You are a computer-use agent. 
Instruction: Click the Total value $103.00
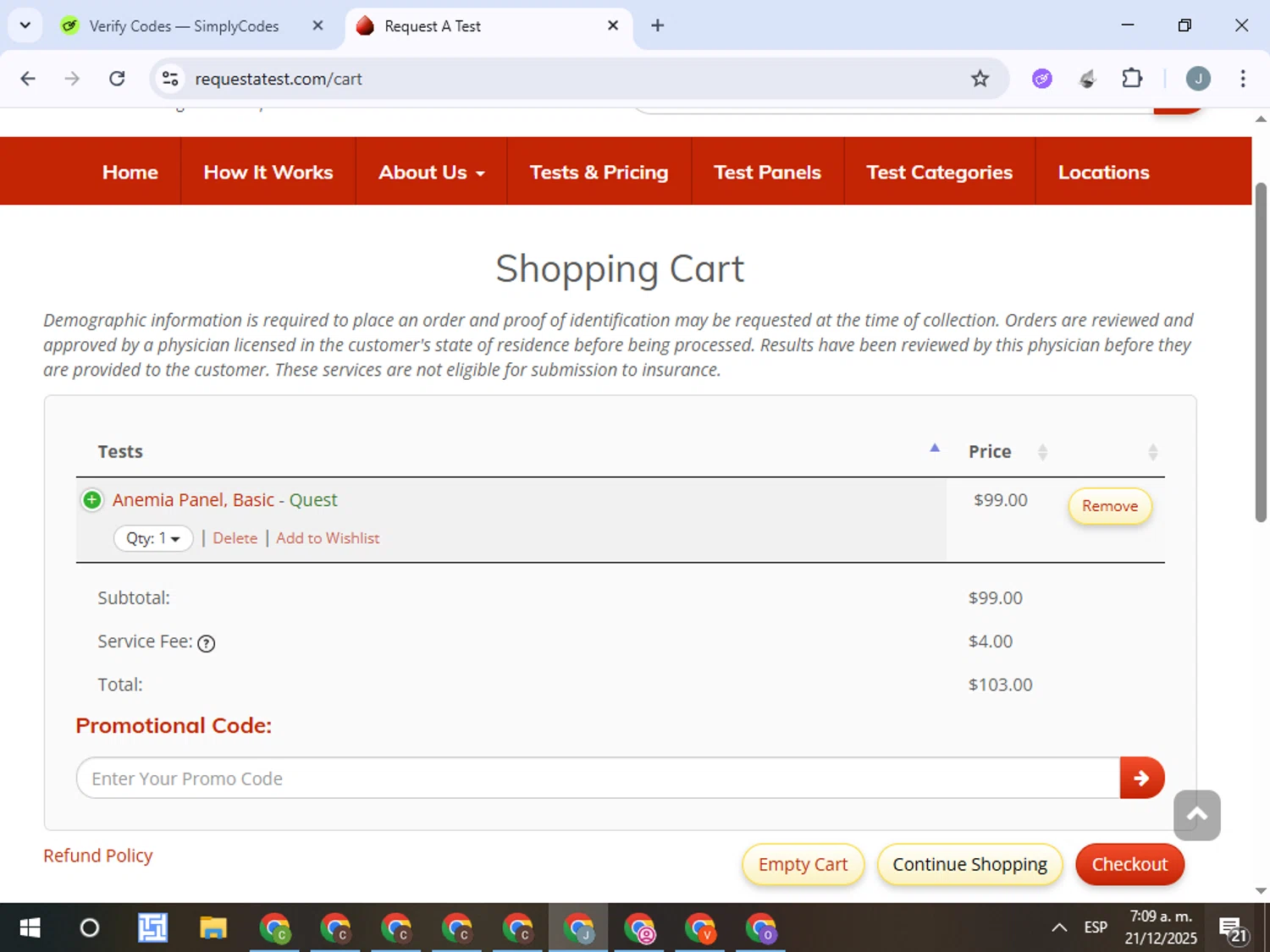[x=1000, y=685]
